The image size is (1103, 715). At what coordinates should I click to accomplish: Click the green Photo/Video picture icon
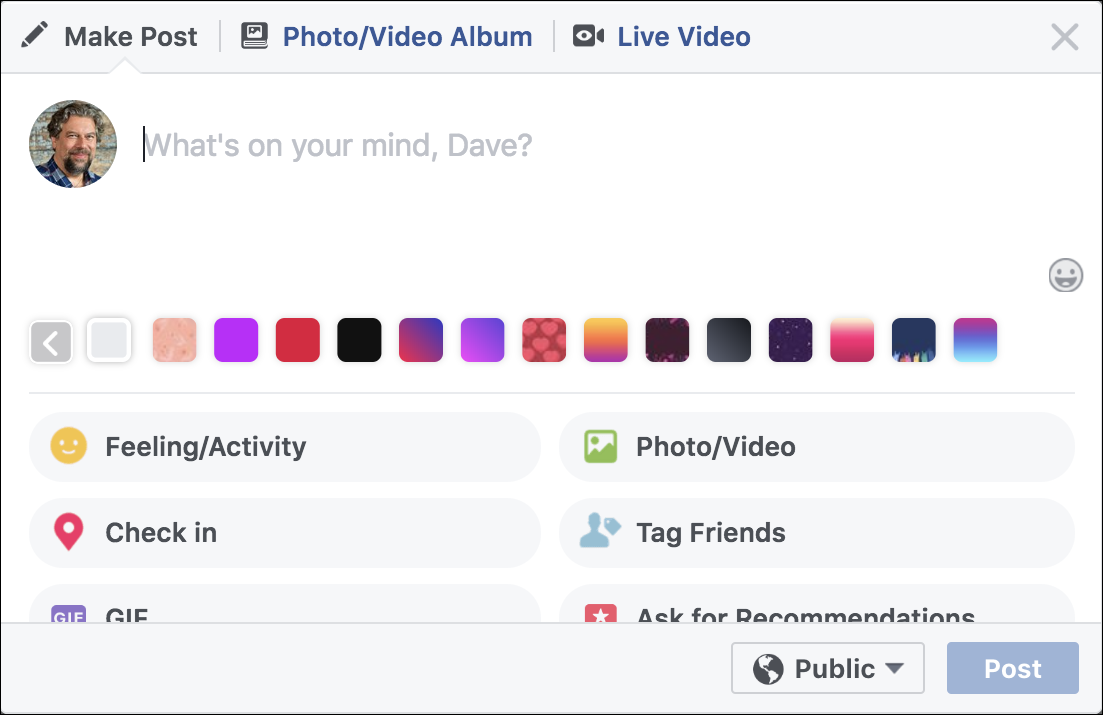pyautogui.click(x=601, y=446)
